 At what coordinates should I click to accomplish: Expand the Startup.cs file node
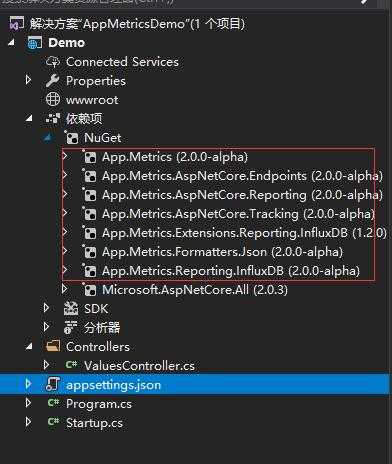28,422
